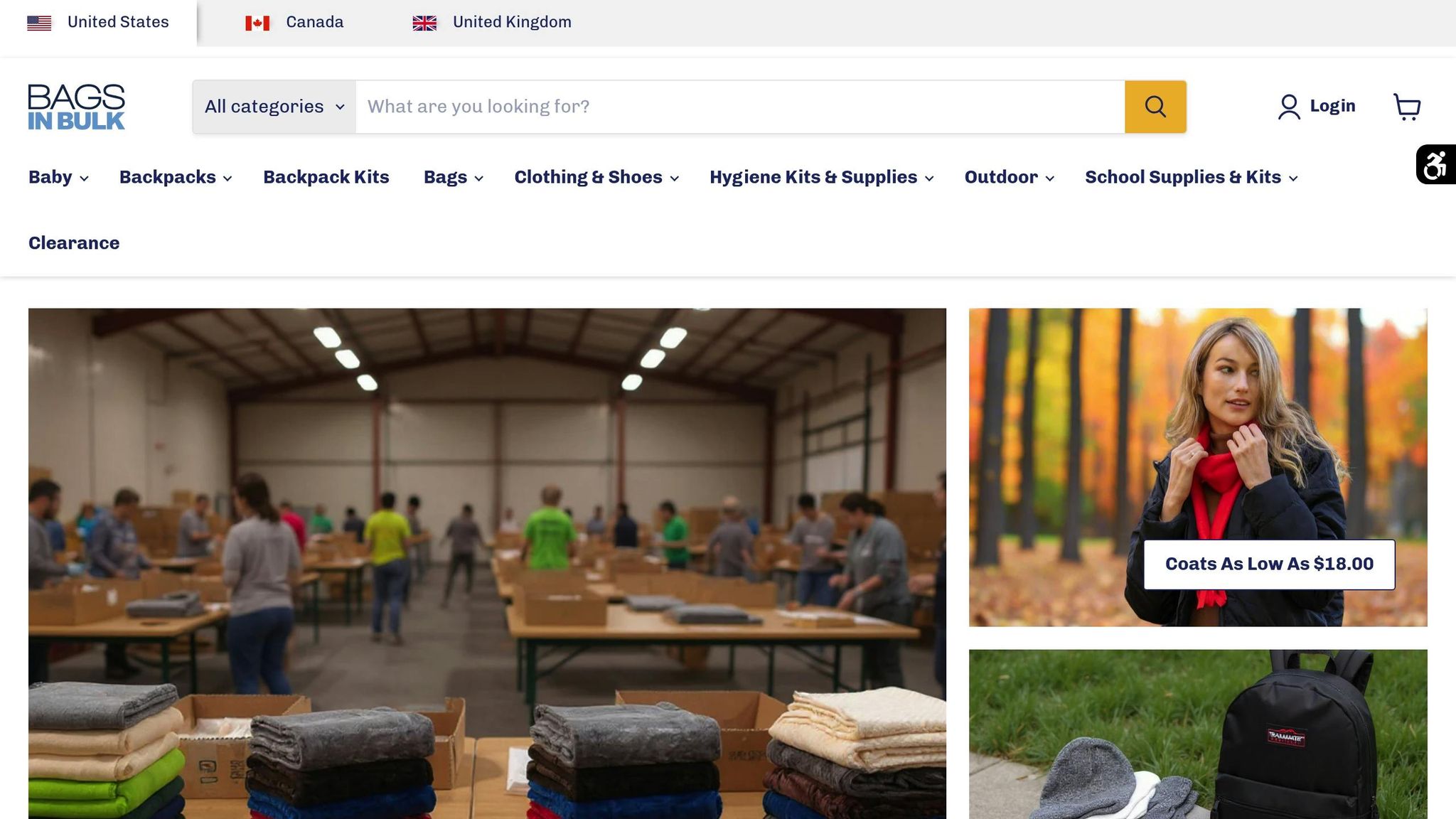Open the All categories dropdown
This screenshot has height=819, width=1456.
(x=274, y=107)
